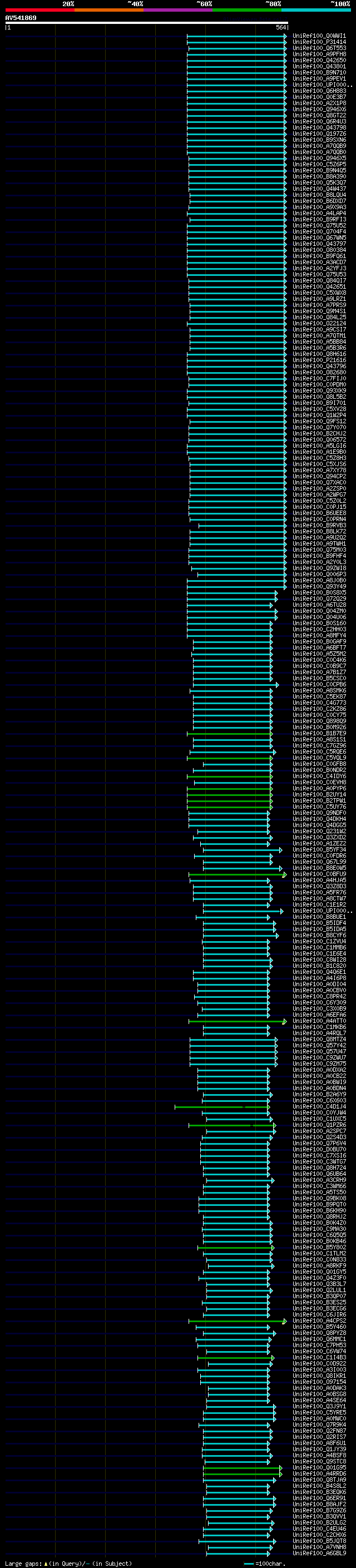Click label UniRef100_A7VNH8
This screenshot has height=1568, width=356.
[319, 1547]
